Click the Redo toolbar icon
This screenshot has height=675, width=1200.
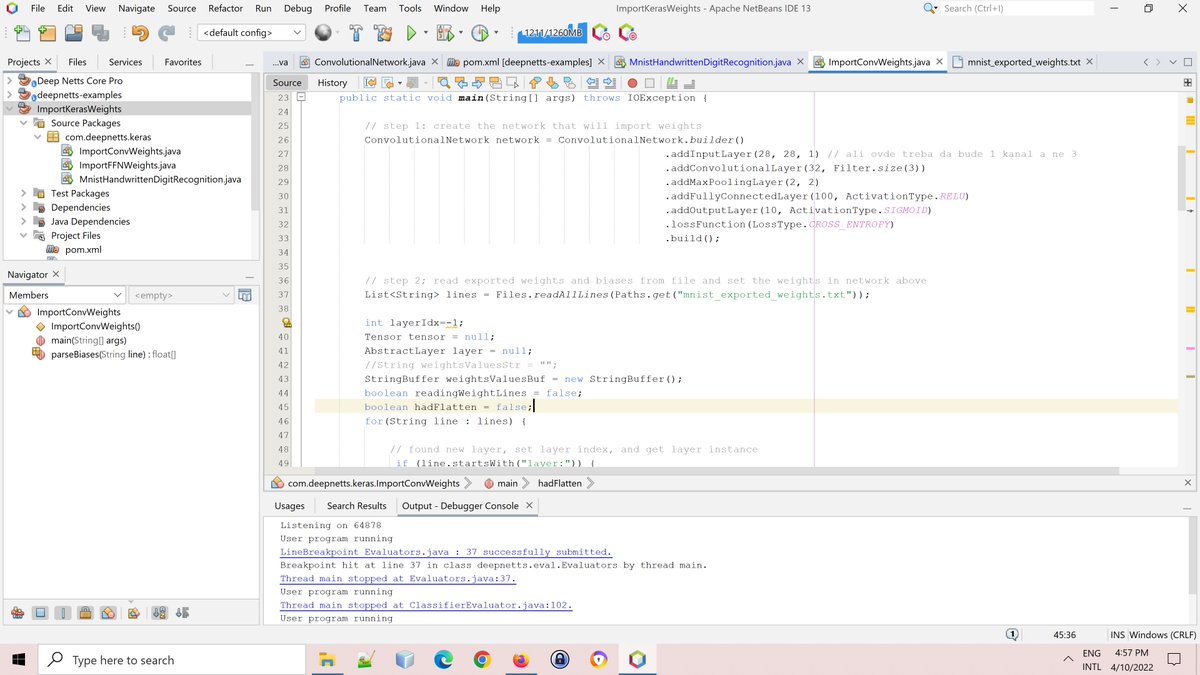click(168, 33)
